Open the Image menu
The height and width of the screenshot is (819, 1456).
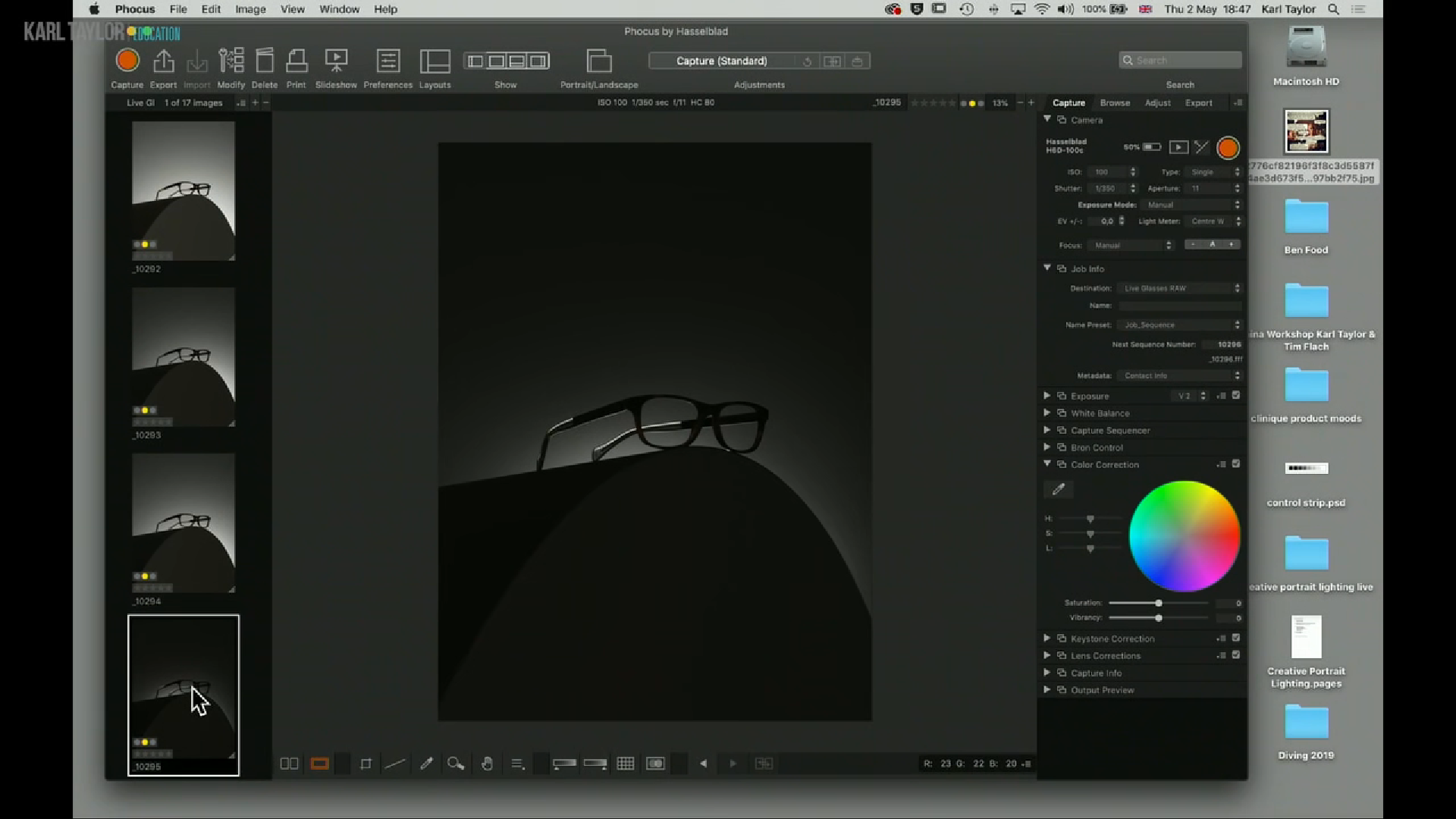click(249, 9)
